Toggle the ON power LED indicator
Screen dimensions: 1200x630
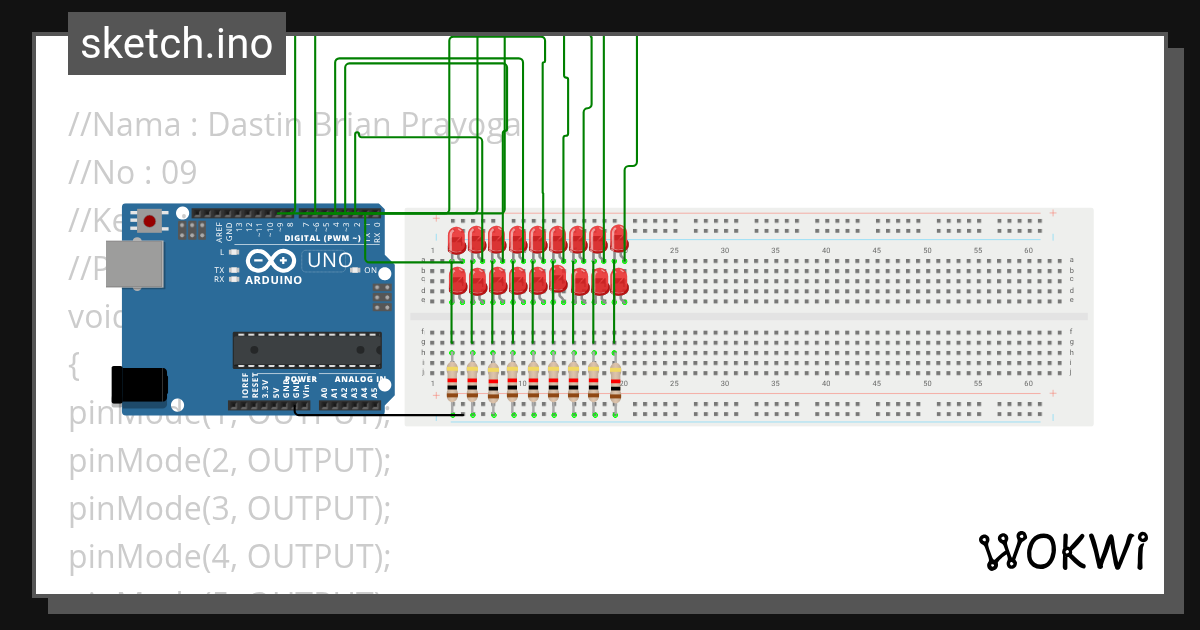355,270
